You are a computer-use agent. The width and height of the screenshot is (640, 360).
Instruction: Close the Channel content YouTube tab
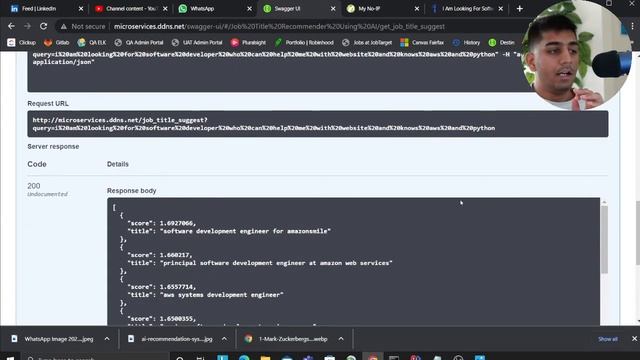pos(165,9)
